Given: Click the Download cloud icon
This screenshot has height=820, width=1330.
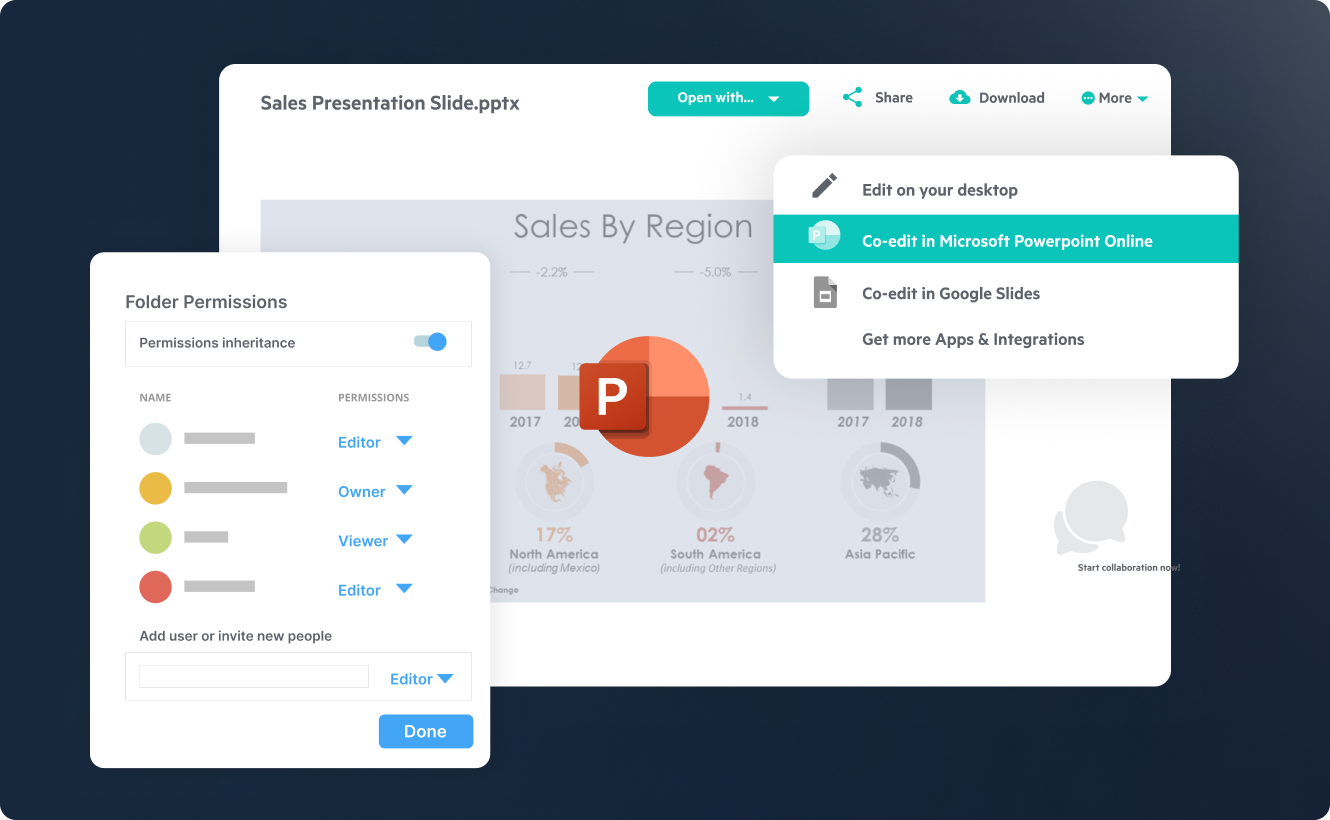Looking at the screenshot, I should (x=960, y=97).
